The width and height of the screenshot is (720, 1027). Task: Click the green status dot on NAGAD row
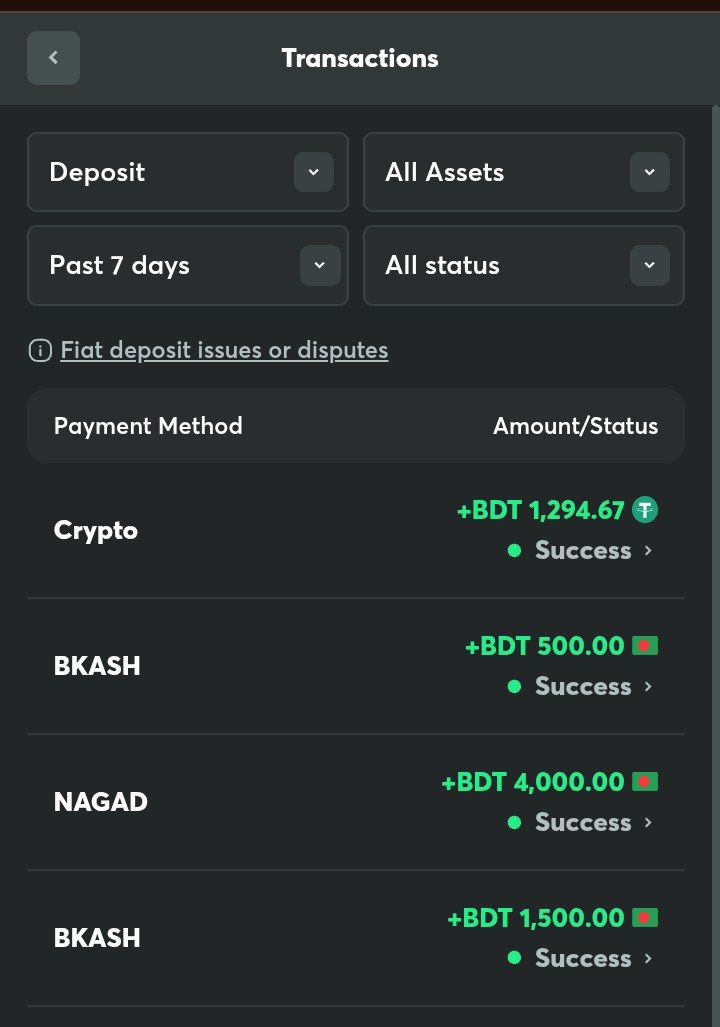coord(514,823)
